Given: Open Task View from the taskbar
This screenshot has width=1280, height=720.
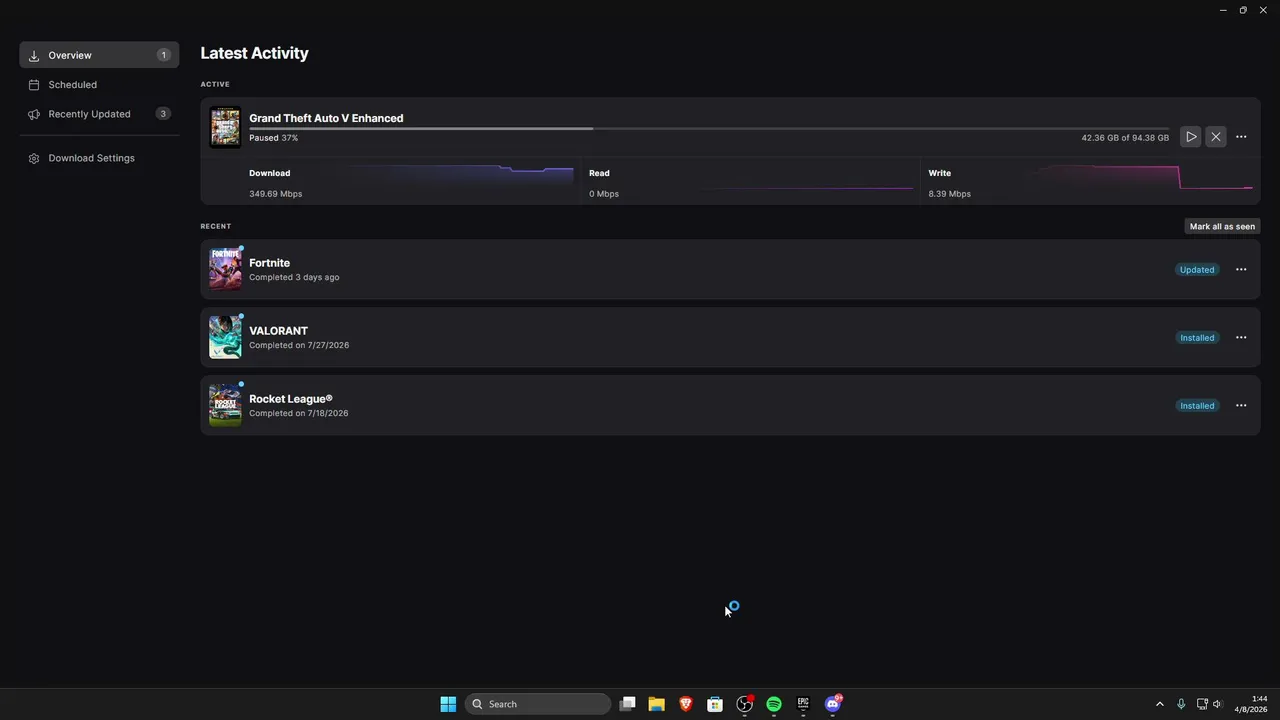Looking at the screenshot, I should click(x=627, y=704).
